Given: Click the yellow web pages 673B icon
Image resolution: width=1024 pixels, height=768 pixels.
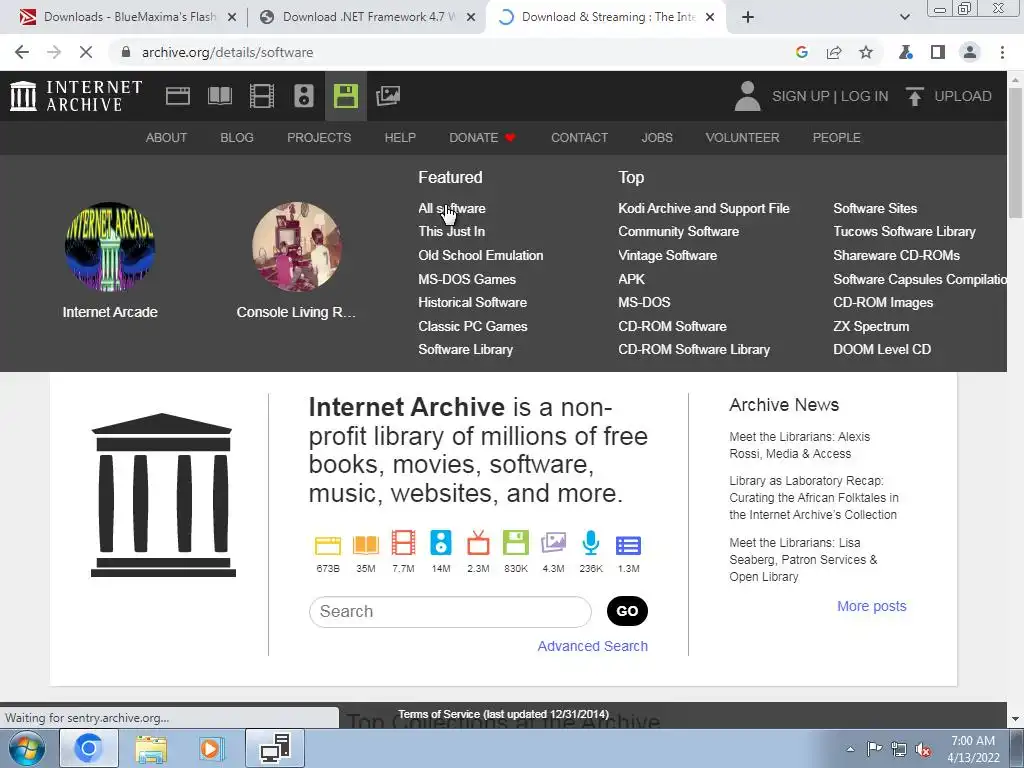Looking at the screenshot, I should (x=328, y=545).
